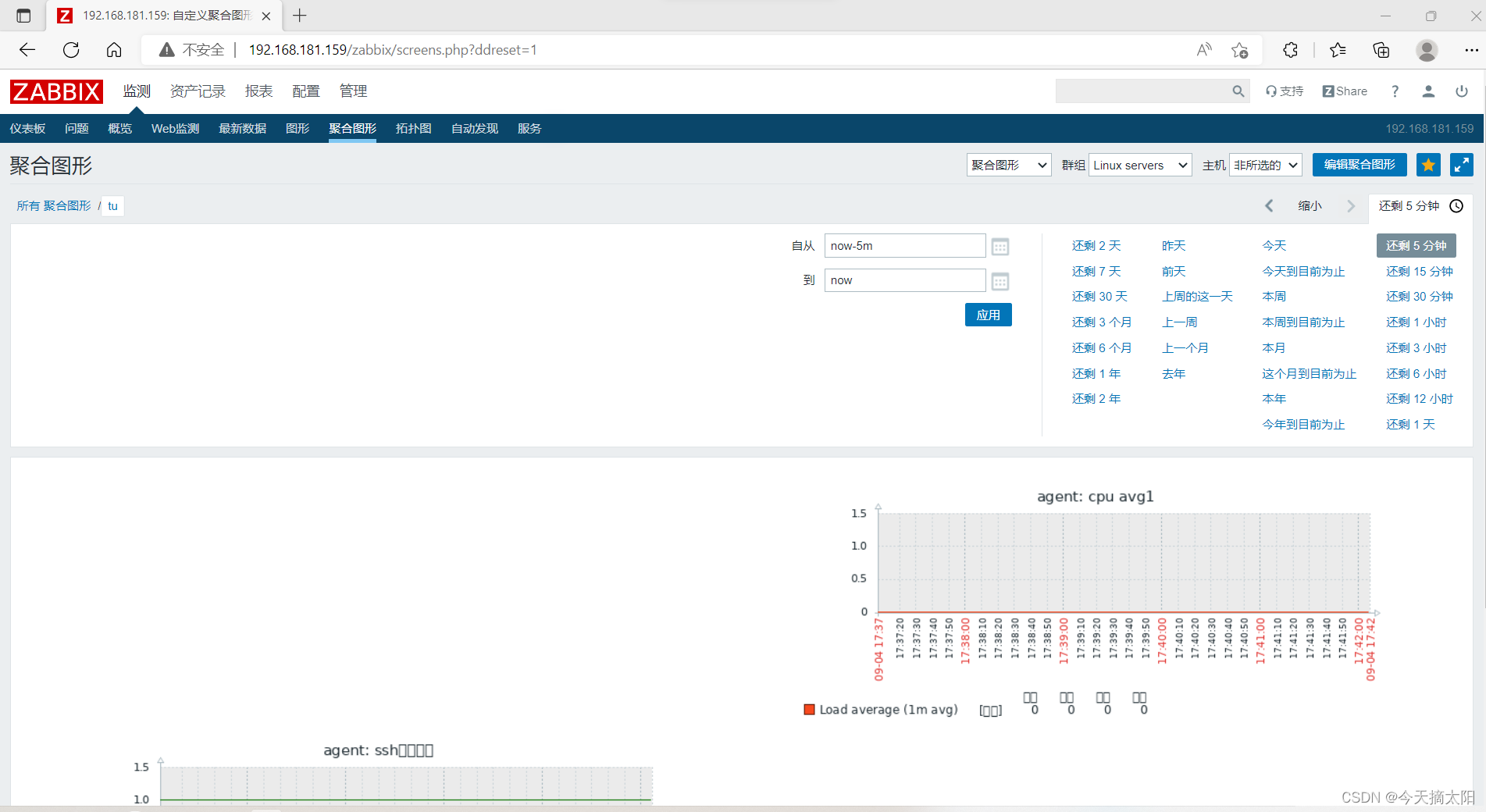Open the tab actions menu icon
The image size is (1486, 812).
23,16
